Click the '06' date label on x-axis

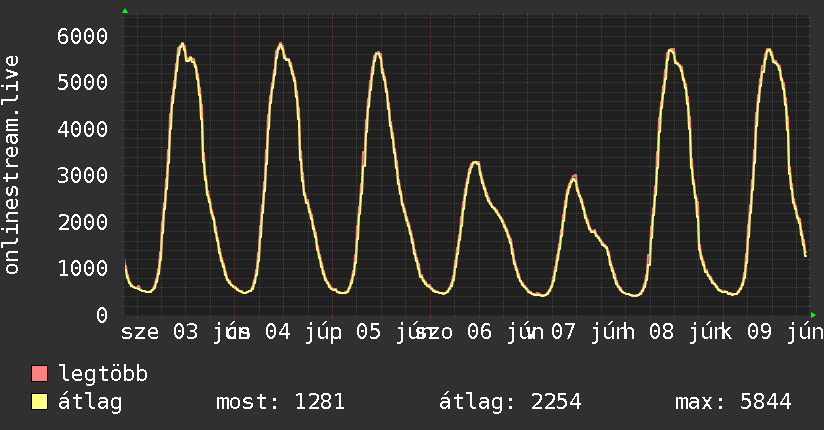[x=479, y=332]
